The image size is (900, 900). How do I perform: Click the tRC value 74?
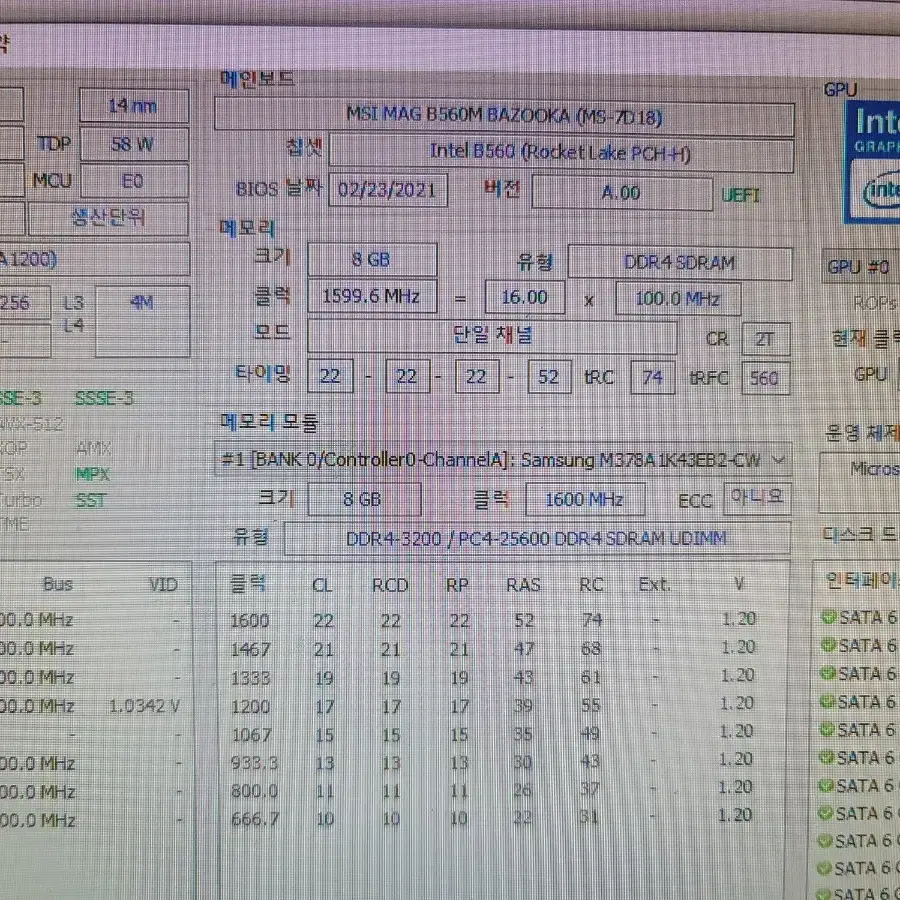(652, 377)
